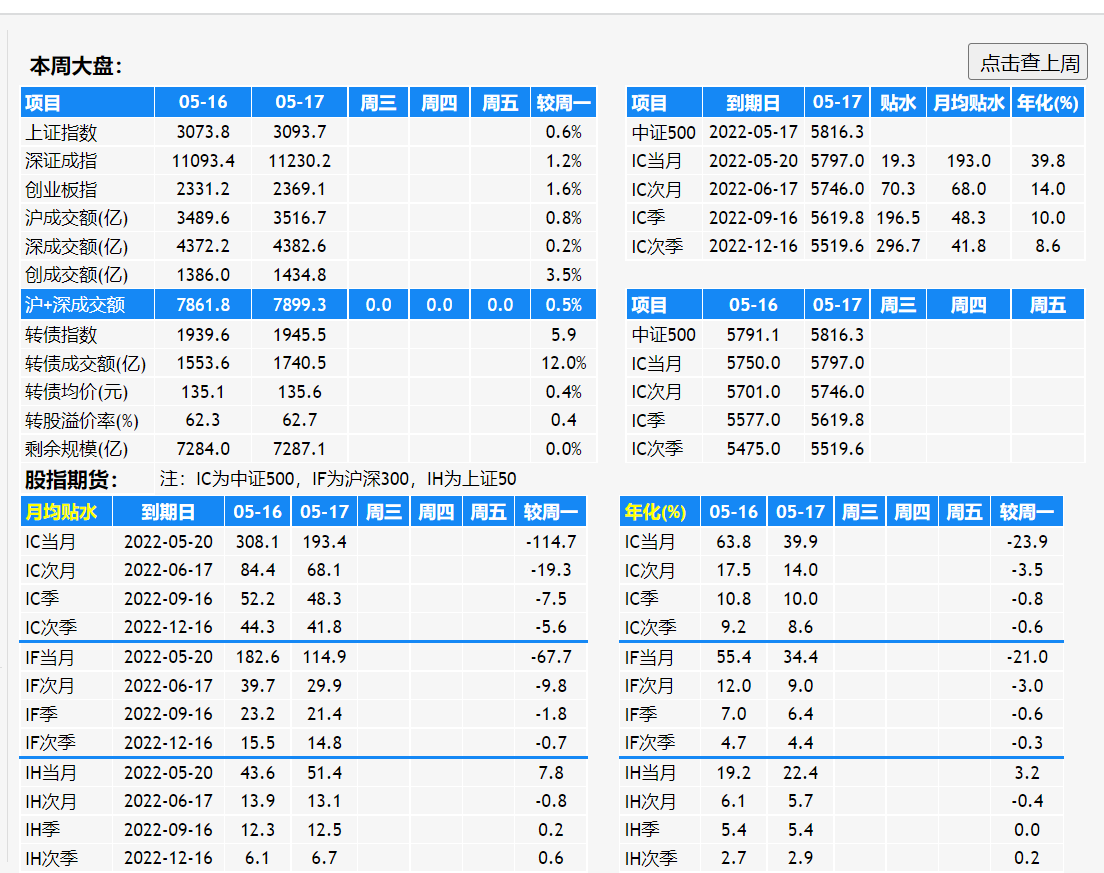Click the 12.0% 转债成交额 change cell
This screenshot has height=873, width=1104.
(563, 363)
